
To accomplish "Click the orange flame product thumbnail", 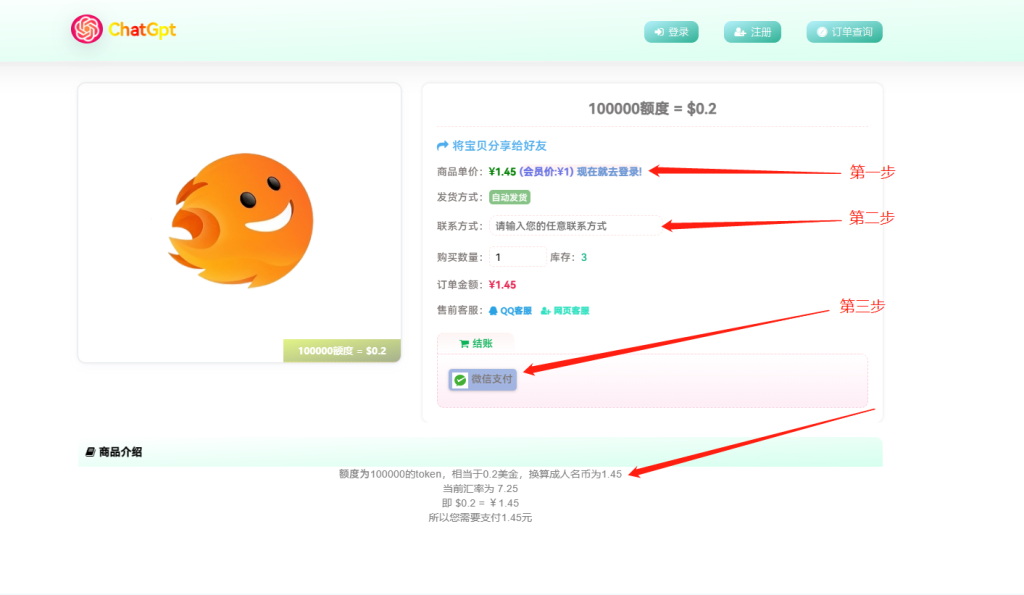I will click(238, 222).
